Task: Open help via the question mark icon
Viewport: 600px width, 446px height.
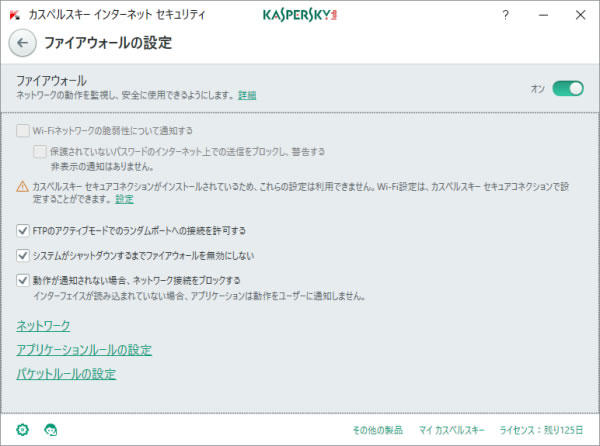Action: (x=505, y=15)
